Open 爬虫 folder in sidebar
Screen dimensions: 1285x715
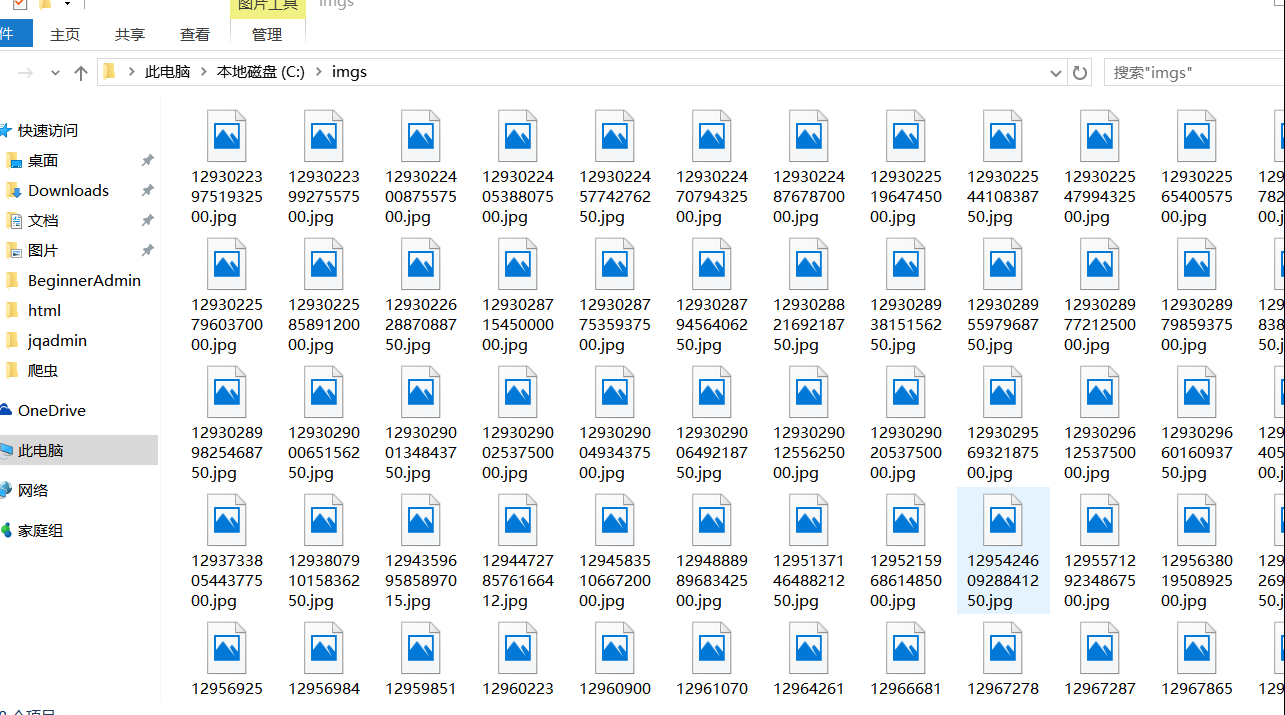click(x=43, y=370)
